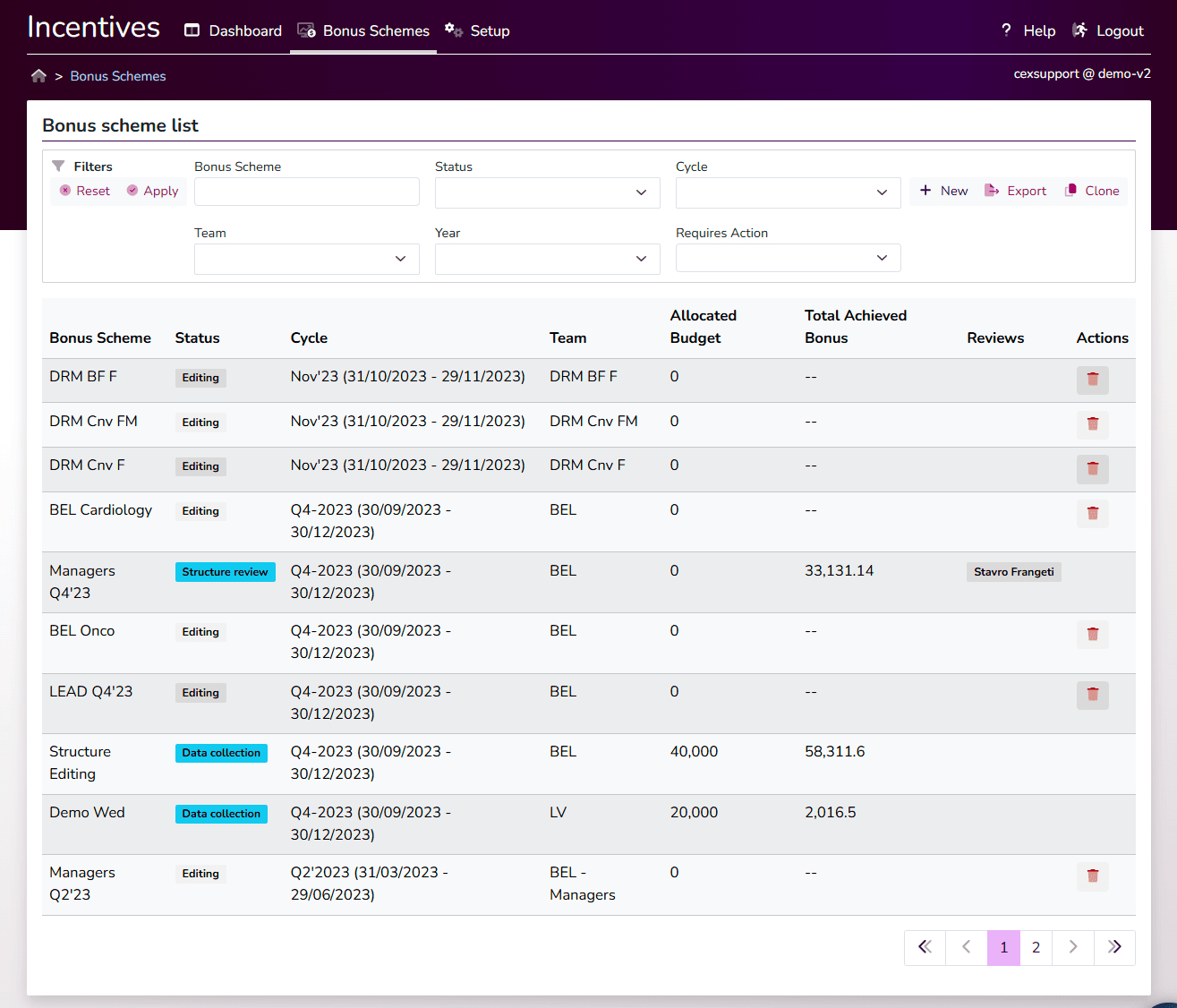
Task: Create a New bonus scheme
Action: 943,191
